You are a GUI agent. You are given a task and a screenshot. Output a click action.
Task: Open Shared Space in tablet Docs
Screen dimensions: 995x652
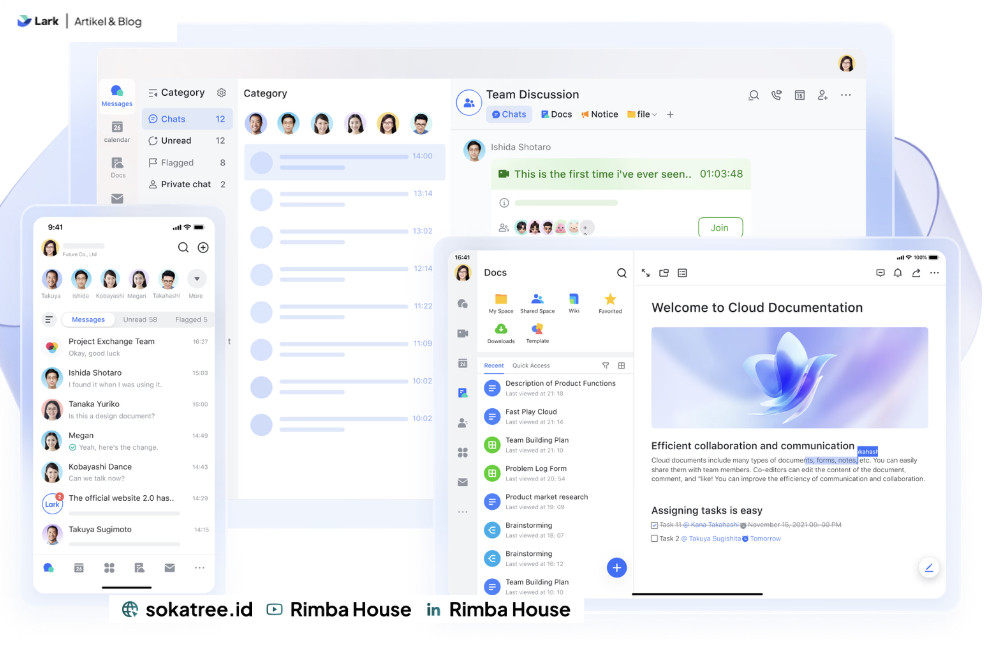coord(537,303)
